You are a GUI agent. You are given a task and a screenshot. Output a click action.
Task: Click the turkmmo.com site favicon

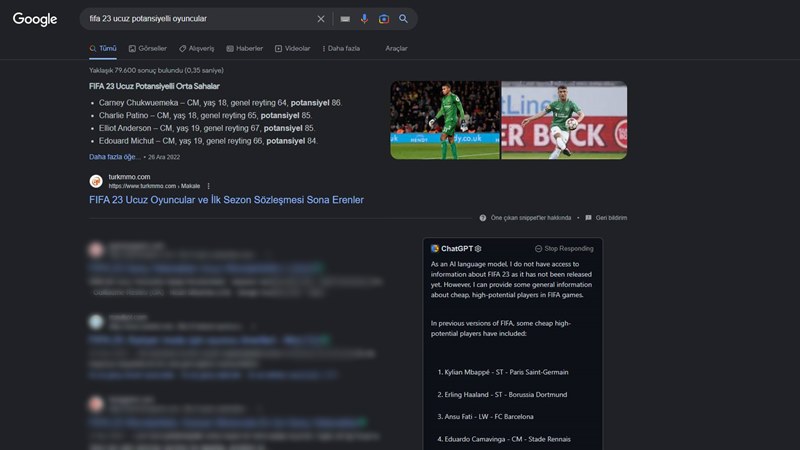click(x=96, y=181)
